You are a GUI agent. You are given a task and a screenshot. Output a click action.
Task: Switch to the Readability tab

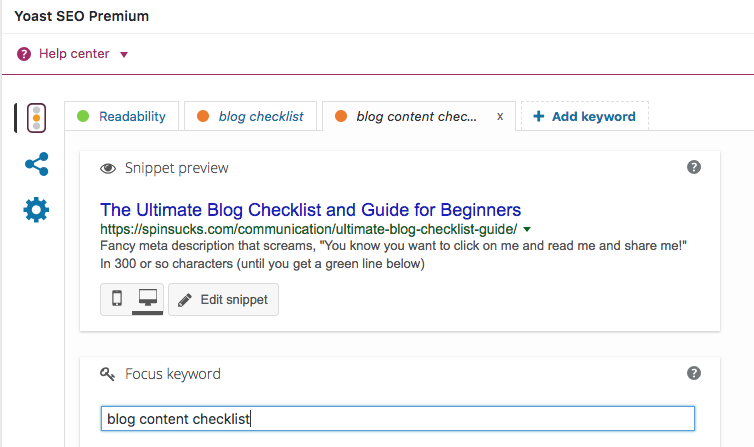click(x=122, y=116)
